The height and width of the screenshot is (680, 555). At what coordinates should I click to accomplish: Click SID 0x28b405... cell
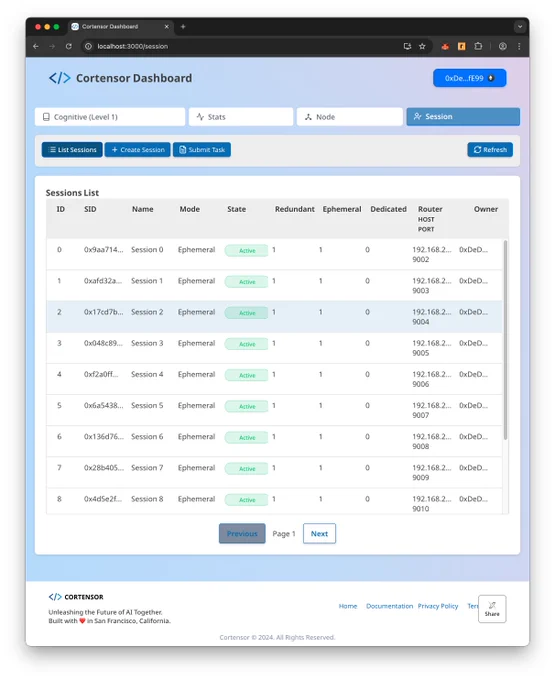click(x=104, y=468)
